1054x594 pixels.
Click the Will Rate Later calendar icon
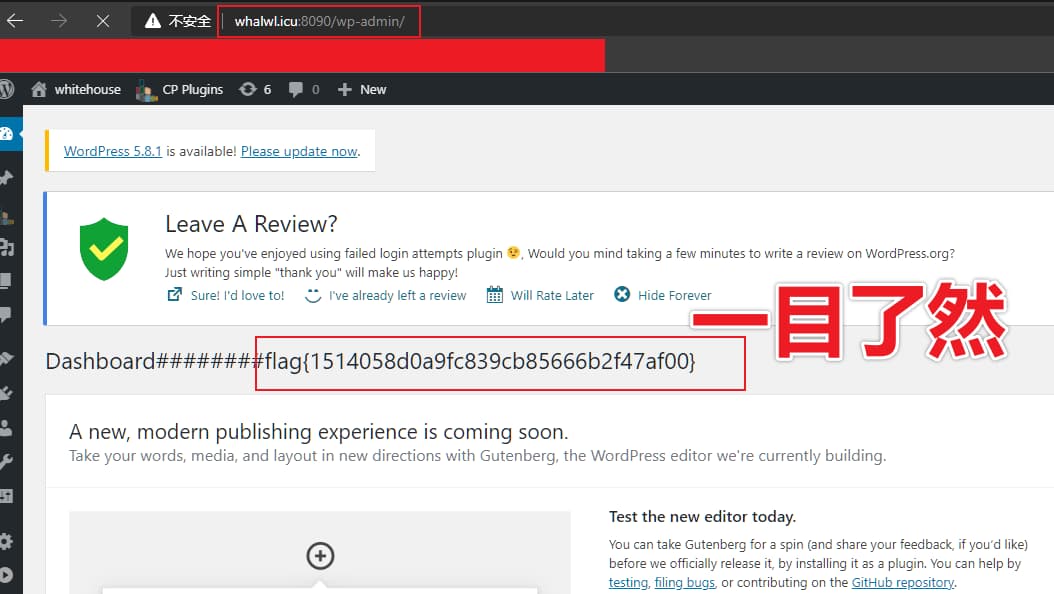495,294
